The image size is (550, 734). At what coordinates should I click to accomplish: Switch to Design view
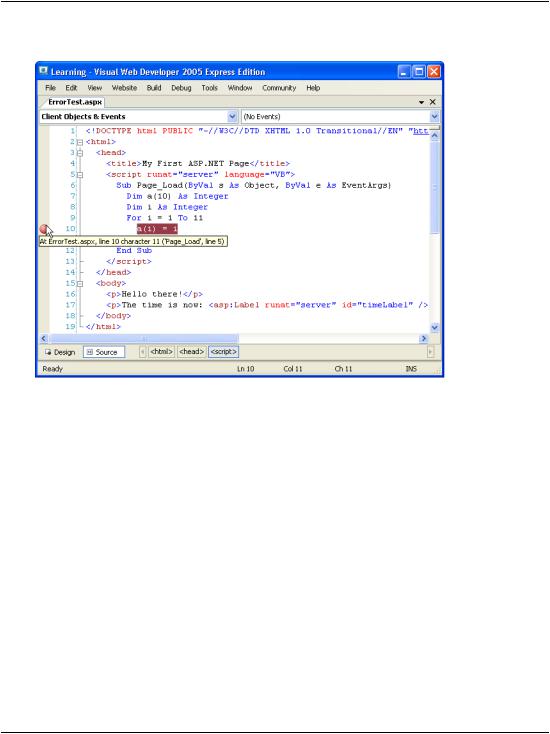point(60,352)
